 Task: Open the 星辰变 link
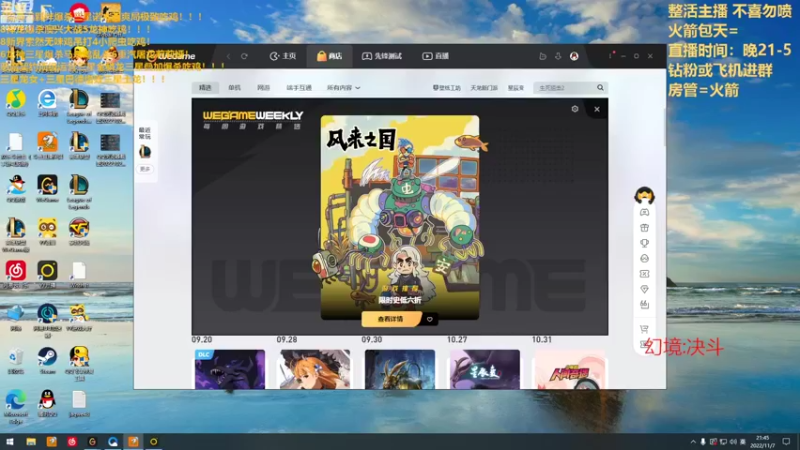pos(516,88)
